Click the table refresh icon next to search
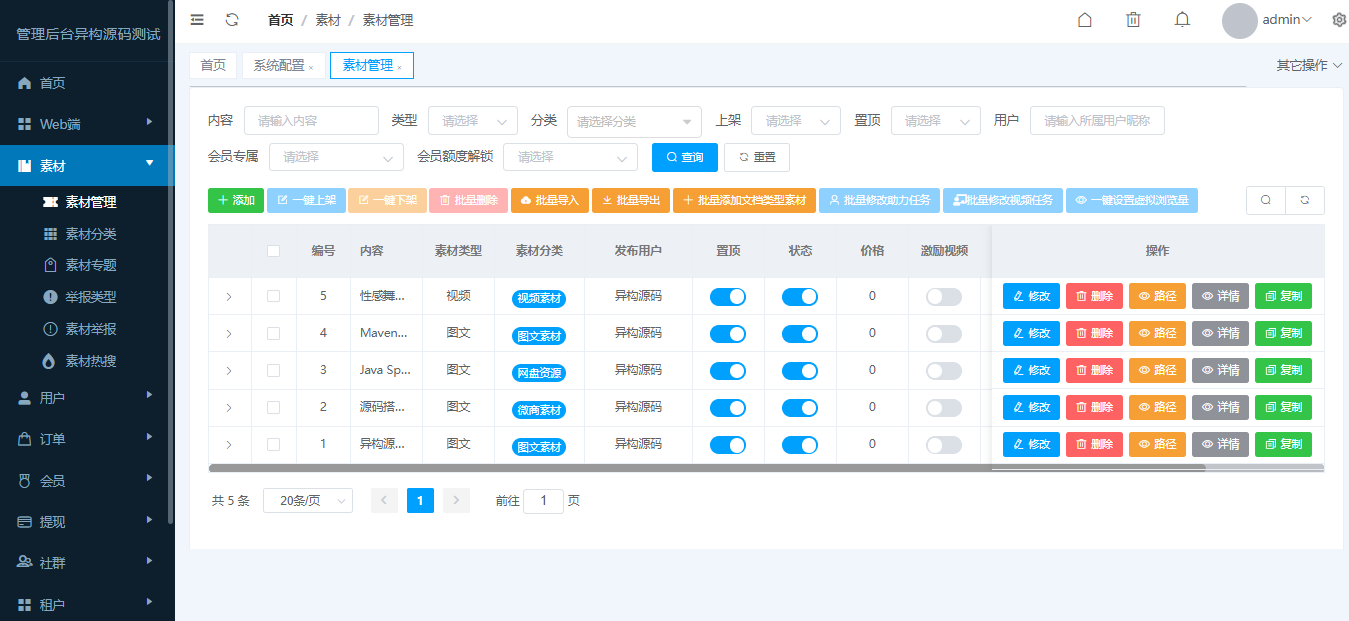This screenshot has width=1349, height=621. (1305, 200)
